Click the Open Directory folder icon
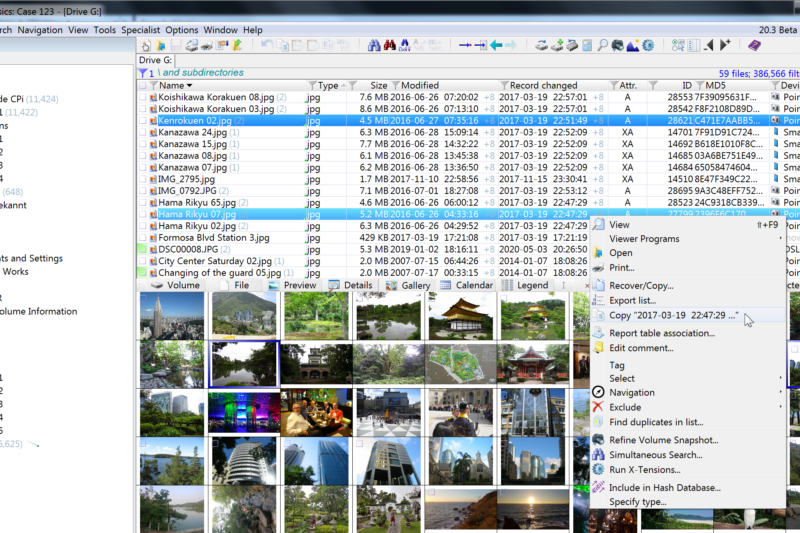Viewport: 800px width, 533px height. (237, 45)
